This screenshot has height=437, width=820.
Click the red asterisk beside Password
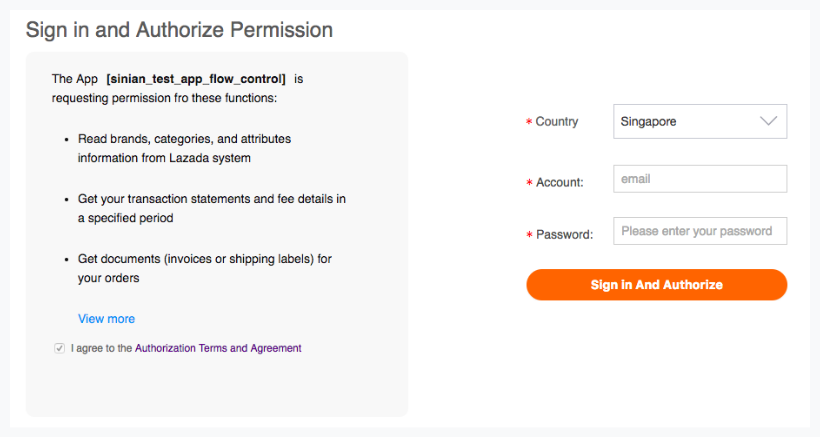click(x=529, y=235)
